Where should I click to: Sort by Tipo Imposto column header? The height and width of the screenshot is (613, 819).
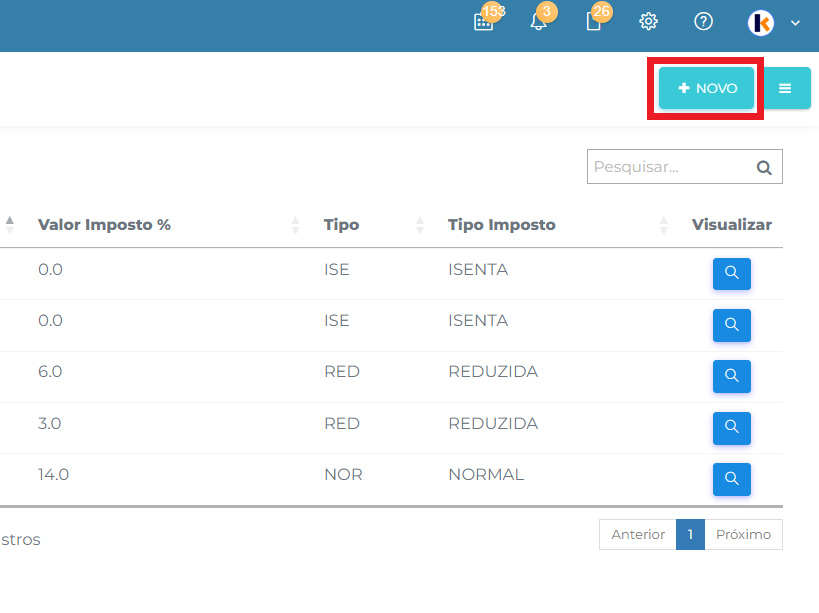[501, 225]
